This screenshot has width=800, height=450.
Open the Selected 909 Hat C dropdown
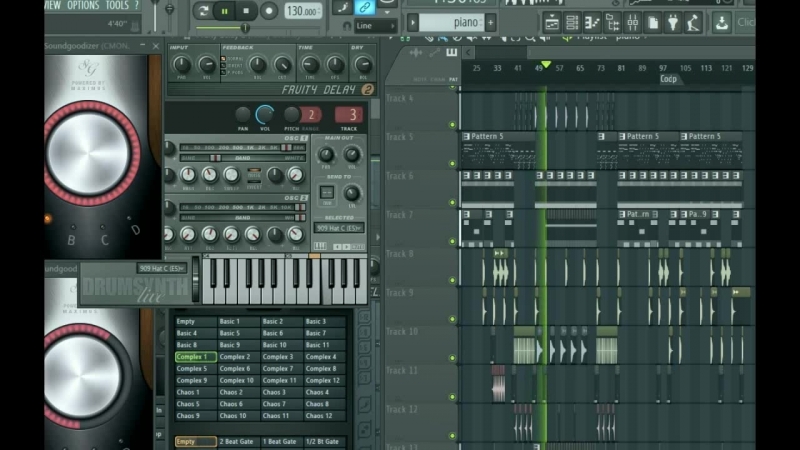click(x=339, y=228)
